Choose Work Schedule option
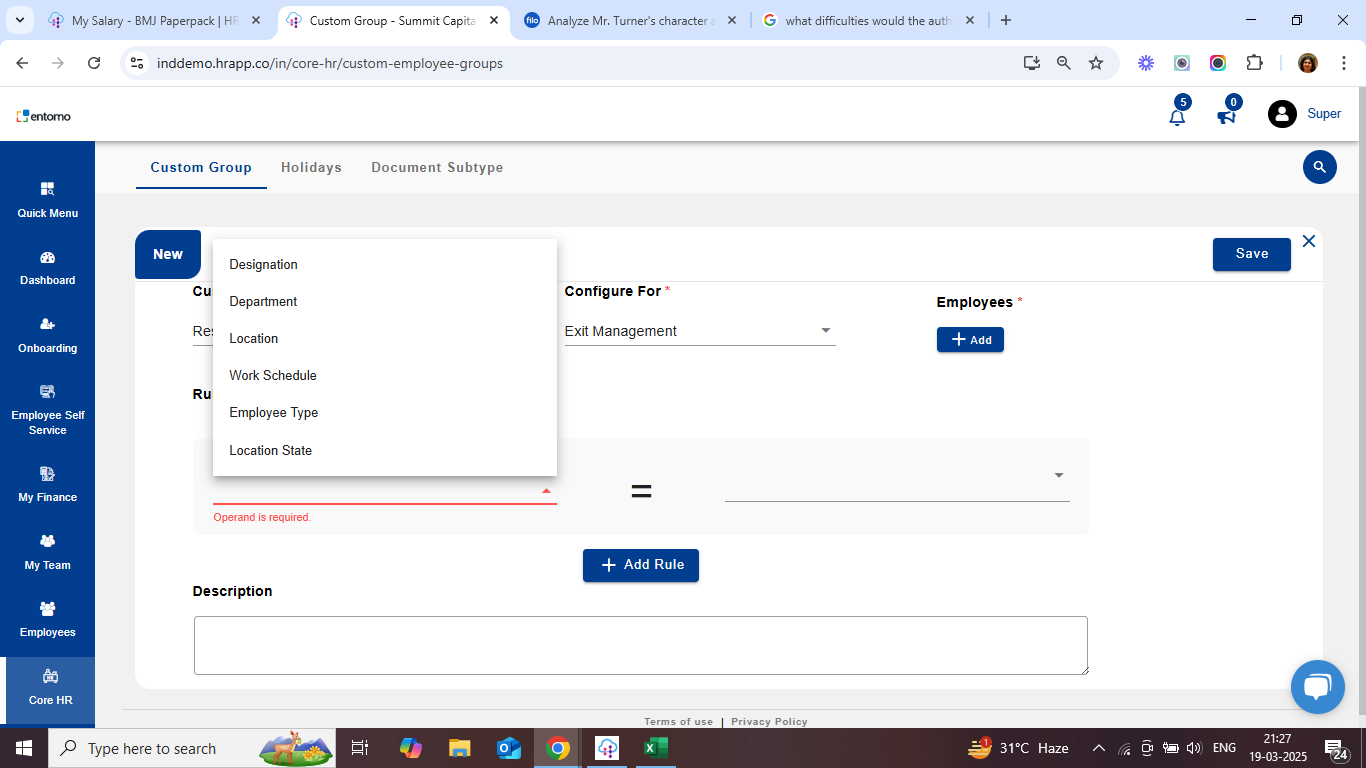Image resolution: width=1366 pixels, height=768 pixels. pyautogui.click(x=273, y=376)
